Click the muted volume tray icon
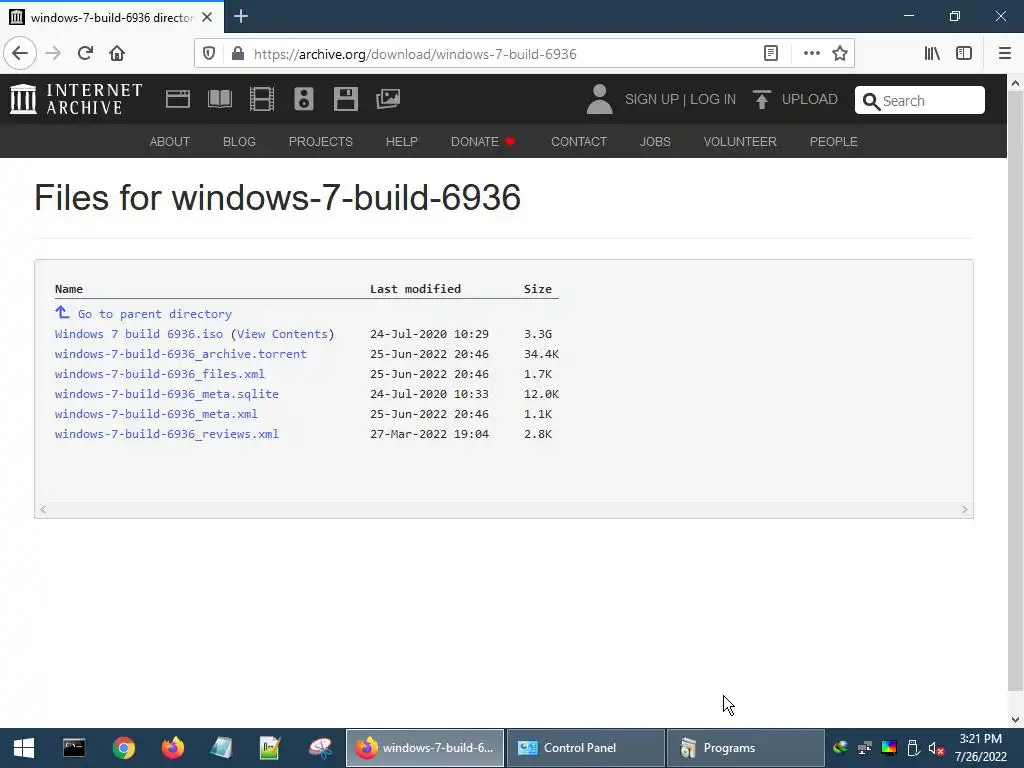The width and height of the screenshot is (1024, 768). 936,748
